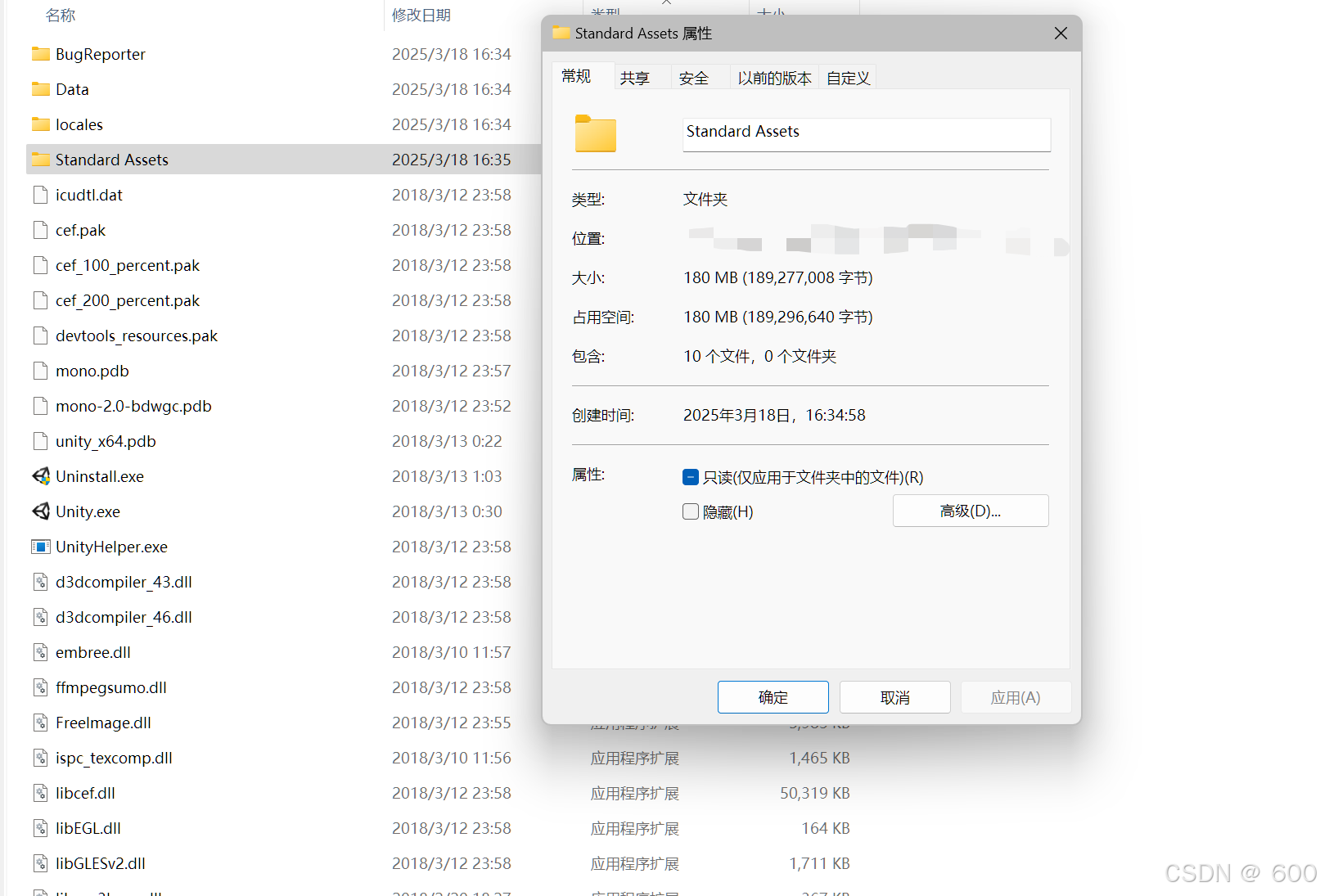Image resolution: width=1320 pixels, height=896 pixels.
Task: Click the locales folder icon
Action: pyautogui.click(x=40, y=124)
